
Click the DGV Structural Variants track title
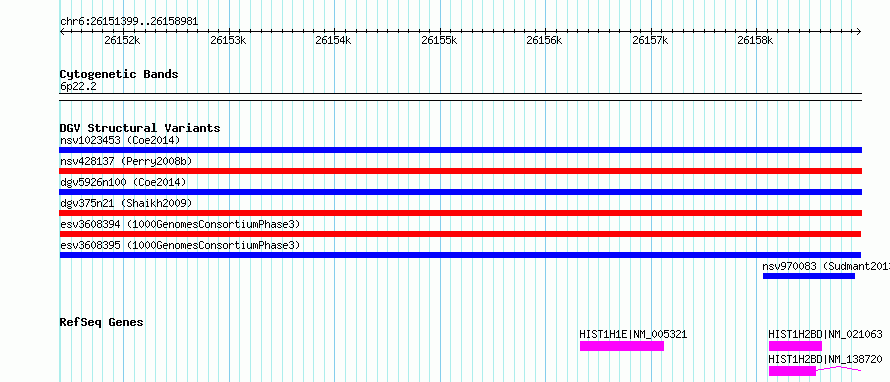pos(140,128)
